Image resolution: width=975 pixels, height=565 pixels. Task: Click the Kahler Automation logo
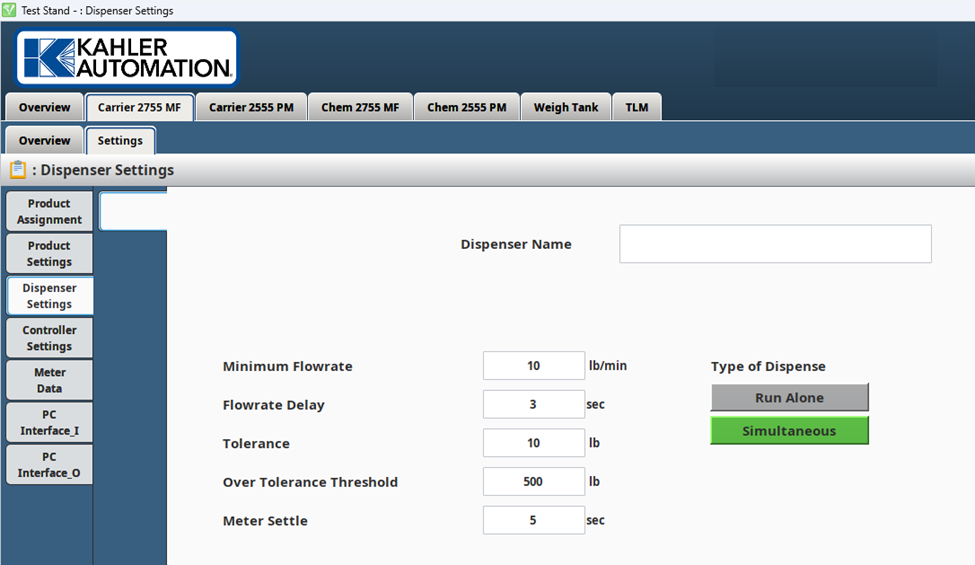click(126, 58)
